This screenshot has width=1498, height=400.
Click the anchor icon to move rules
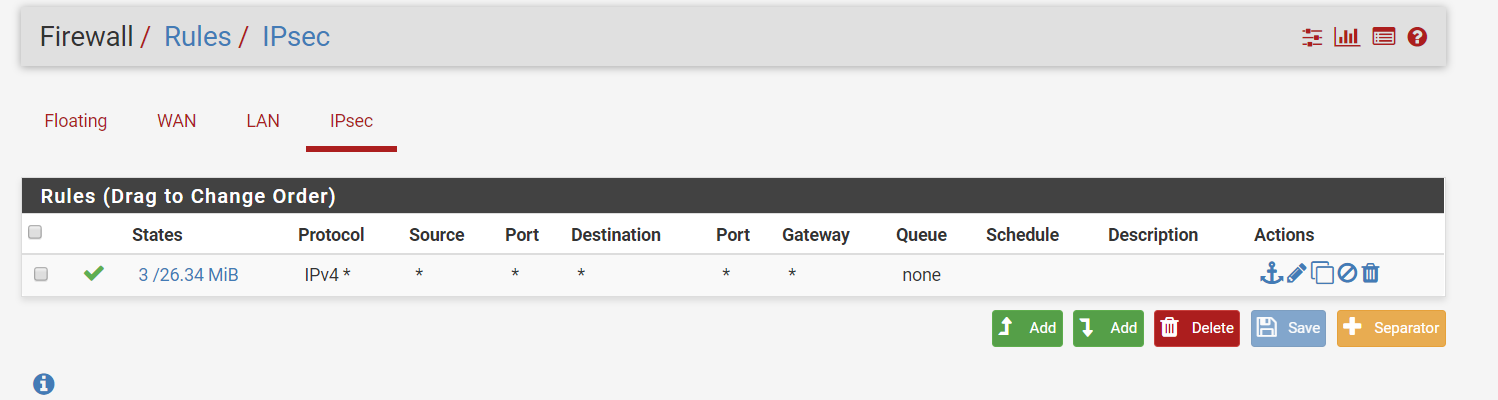coord(1270,273)
